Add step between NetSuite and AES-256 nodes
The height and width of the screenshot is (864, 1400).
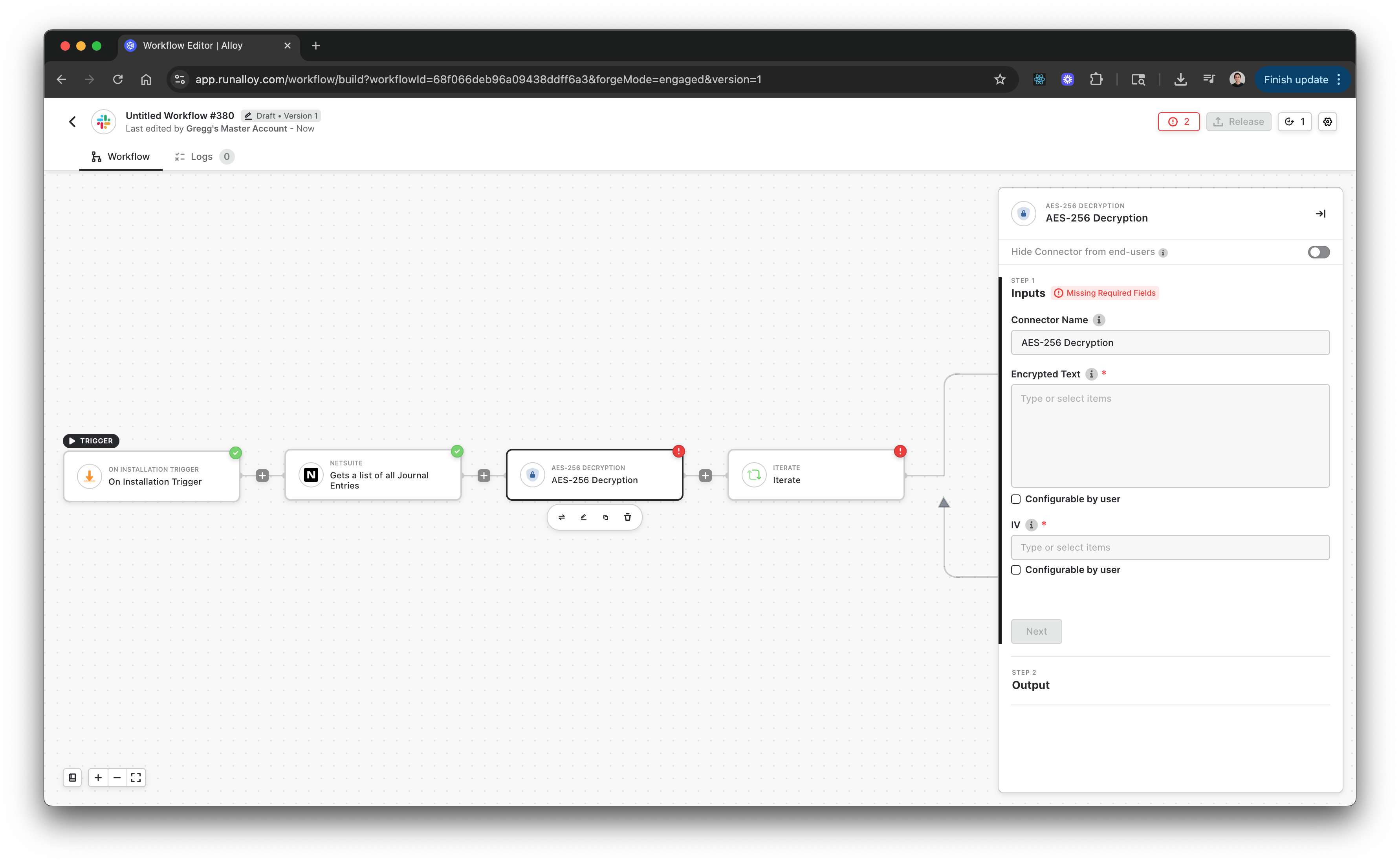tap(484, 476)
